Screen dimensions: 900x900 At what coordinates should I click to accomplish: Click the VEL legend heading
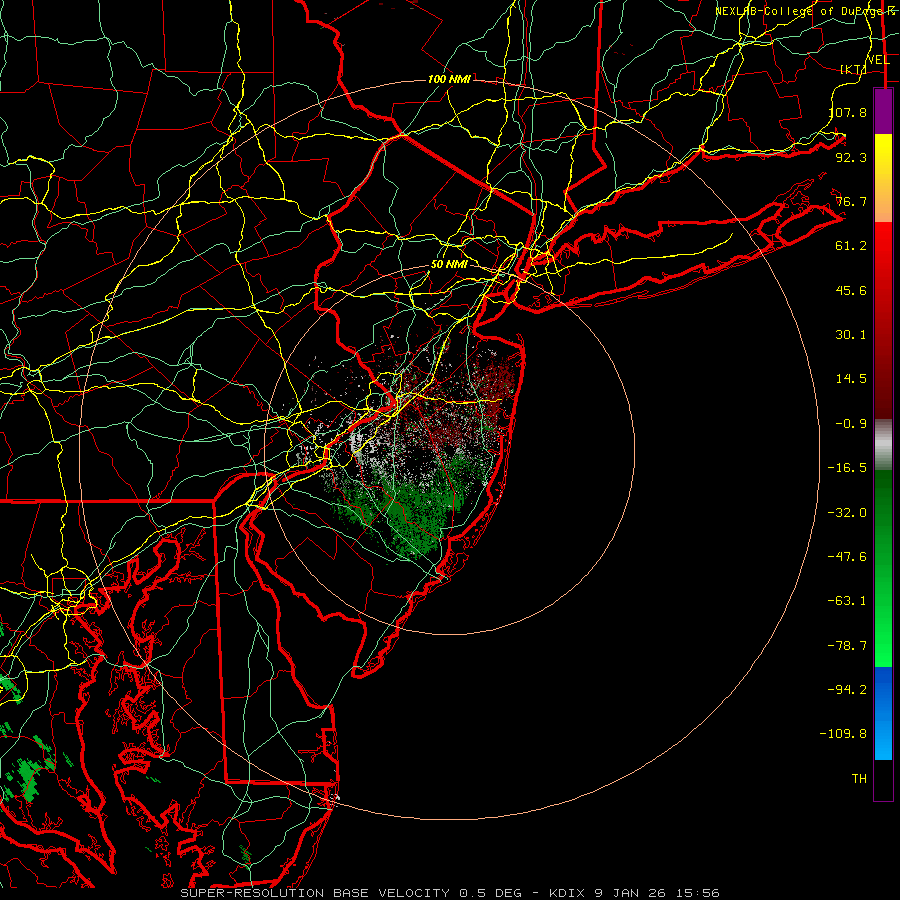[878, 60]
